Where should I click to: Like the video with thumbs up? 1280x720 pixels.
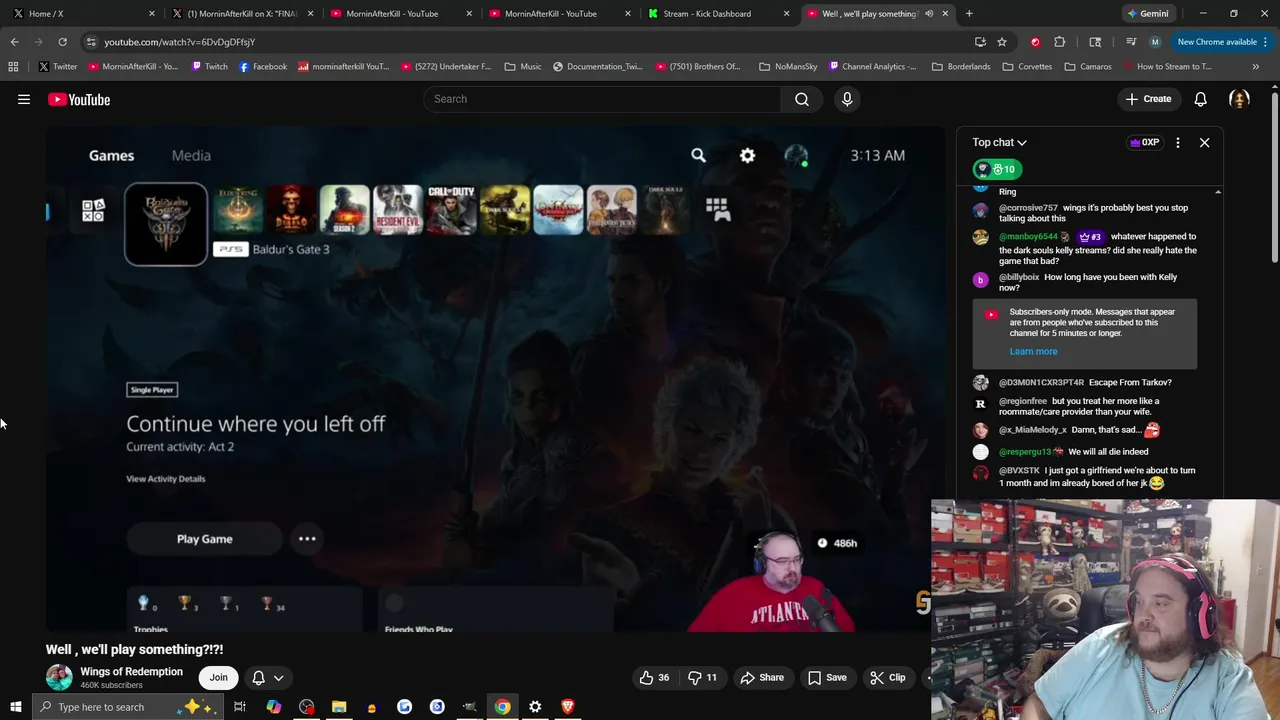click(x=654, y=677)
